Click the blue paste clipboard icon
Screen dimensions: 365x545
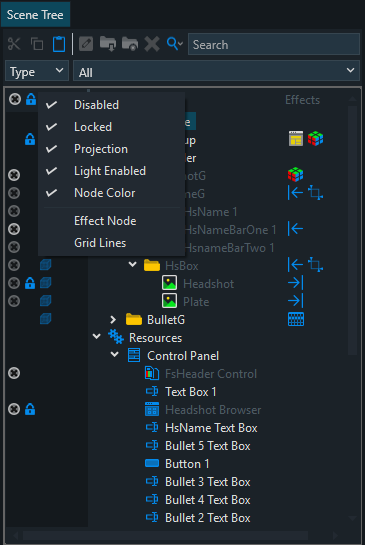tap(59, 44)
